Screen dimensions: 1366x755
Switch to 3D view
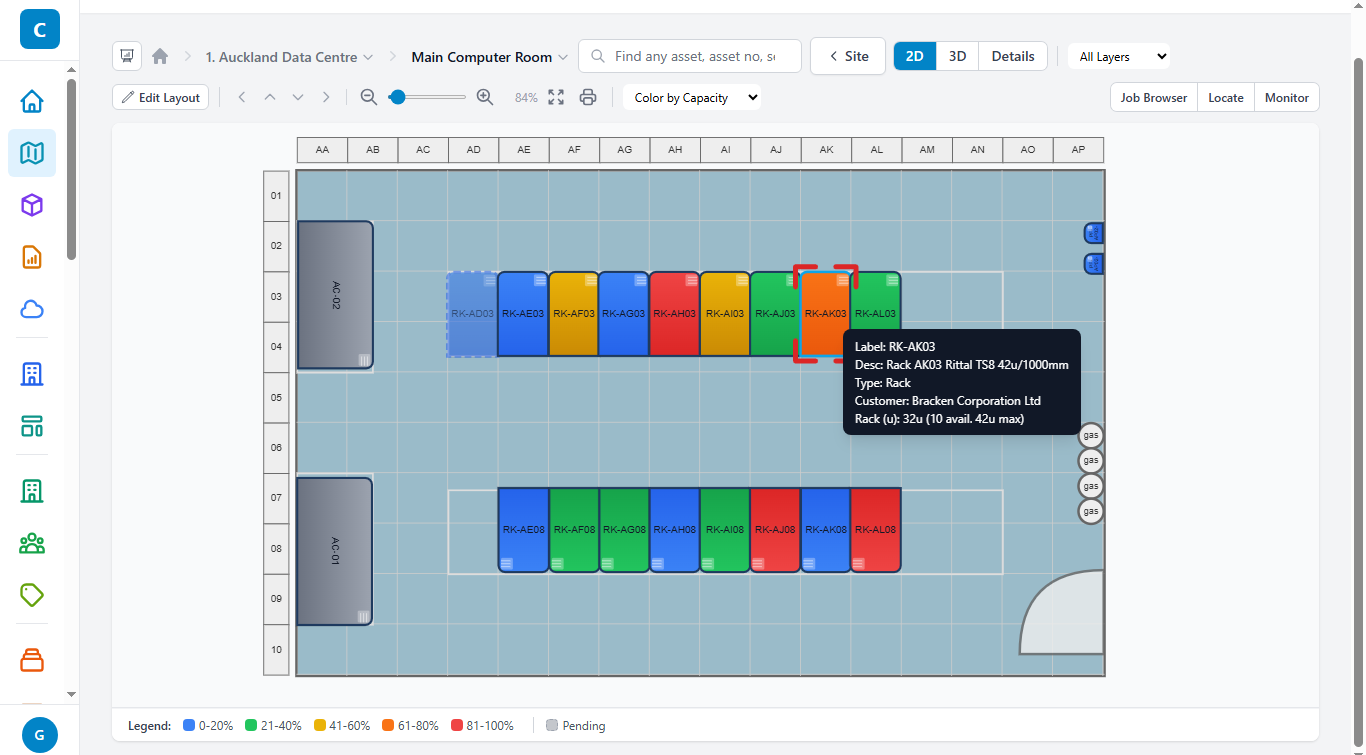pyautogui.click(x=958, y=56)
